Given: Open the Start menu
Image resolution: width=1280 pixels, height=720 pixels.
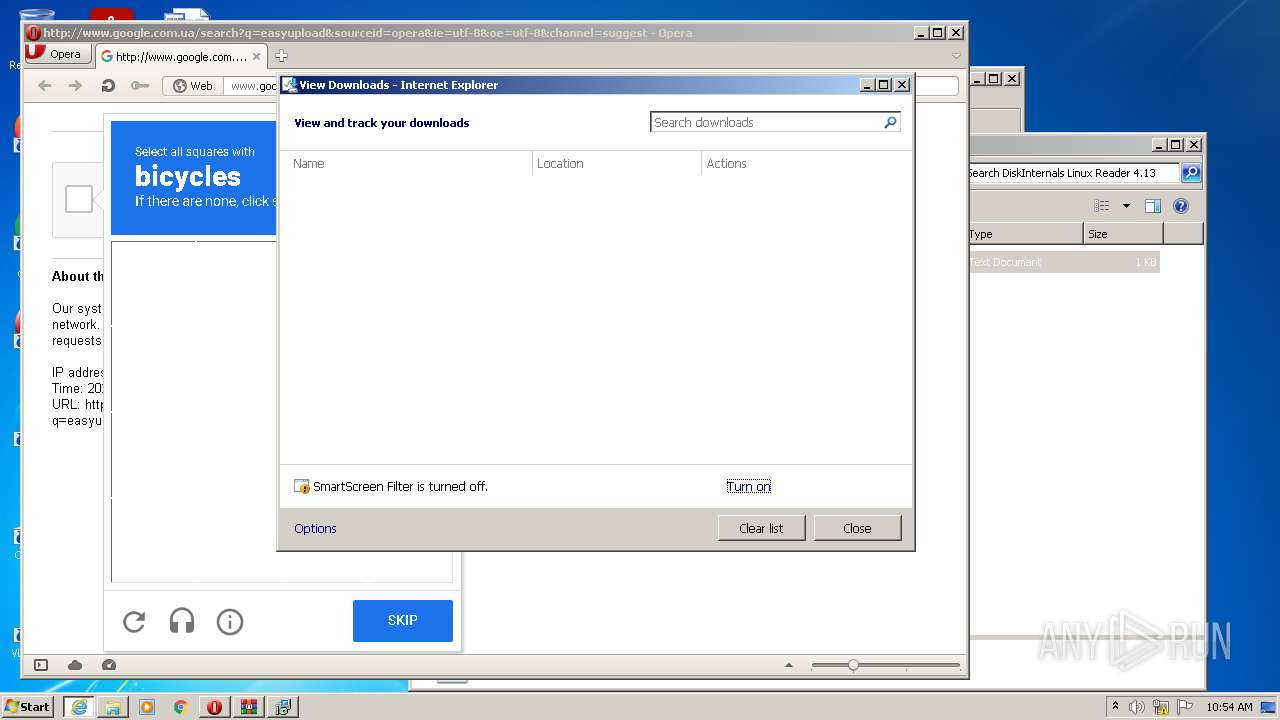Looking at the screenshot, I should [28, 707].
